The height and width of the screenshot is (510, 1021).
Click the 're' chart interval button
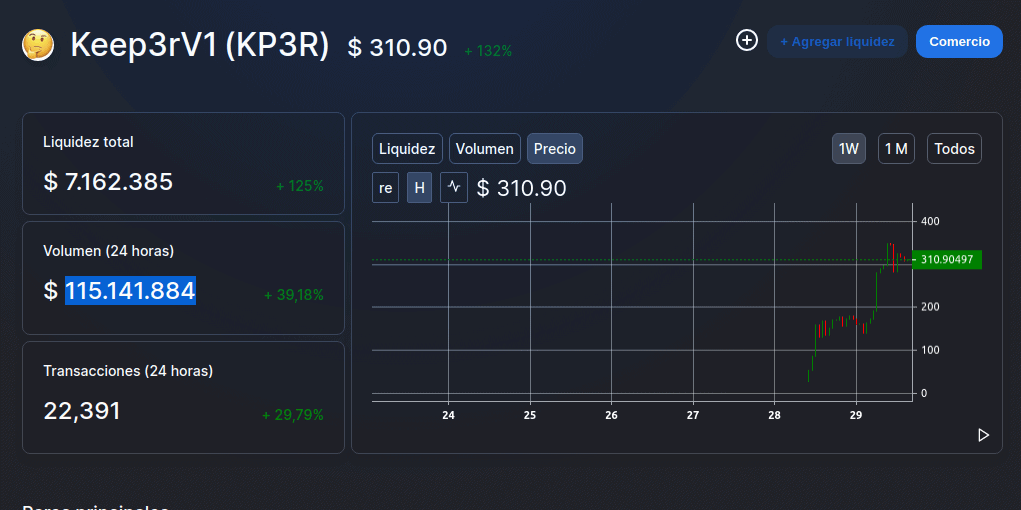pos(385,188)
